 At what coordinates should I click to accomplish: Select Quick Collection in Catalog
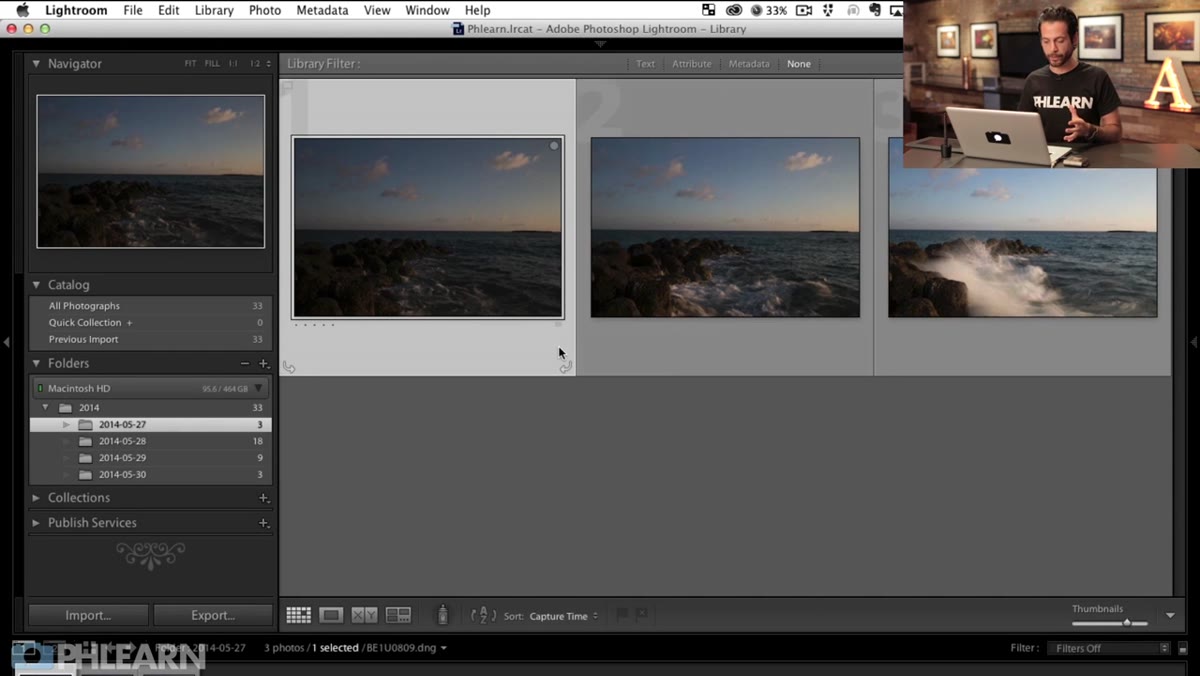click(x=150, y=323)
